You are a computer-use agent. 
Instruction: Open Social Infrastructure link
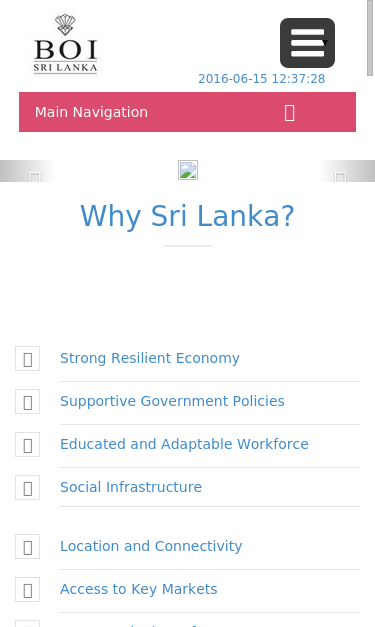click(x=131, y=487)
